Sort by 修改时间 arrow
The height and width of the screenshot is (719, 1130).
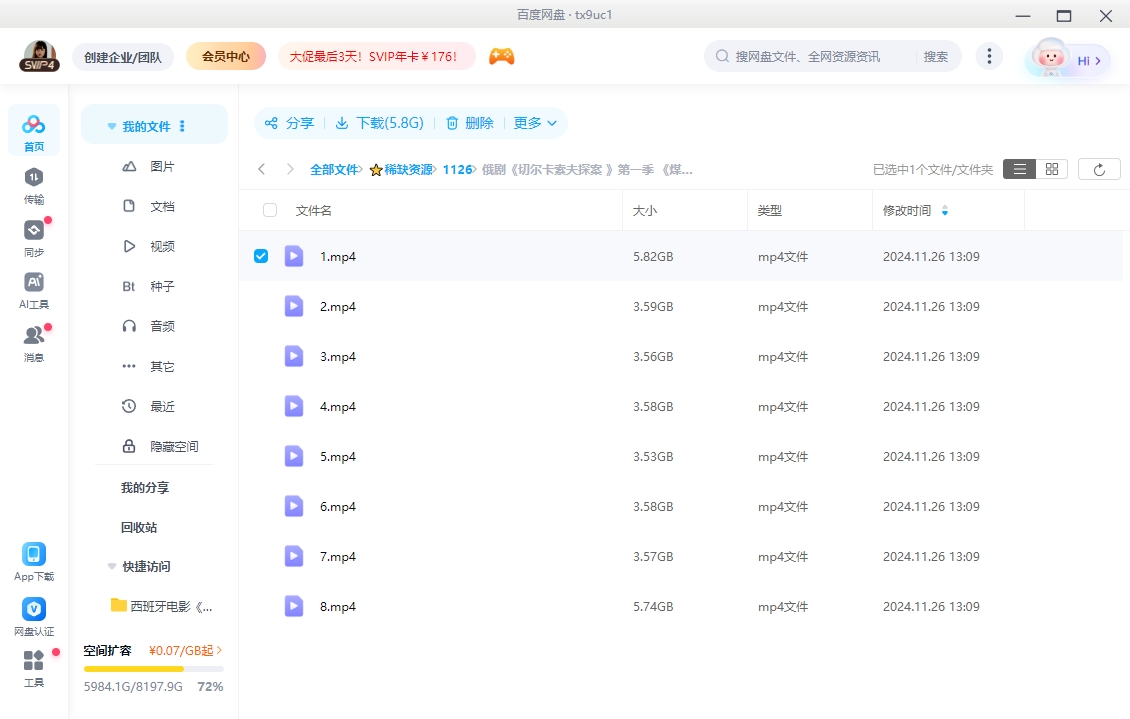pyautogui.click(x=944, y=210)
